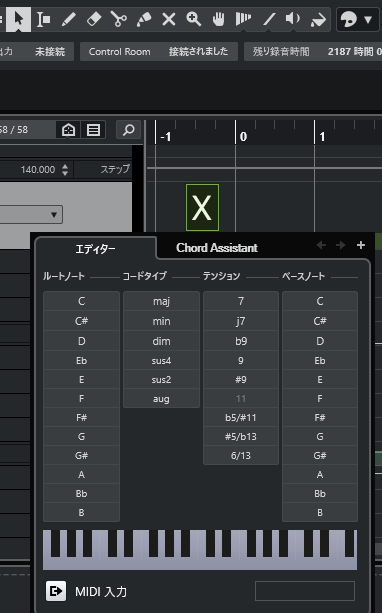Select the Object Selection arrow tool
The width and height of the screenshot is (382, 613).
(x=18, y=18)
